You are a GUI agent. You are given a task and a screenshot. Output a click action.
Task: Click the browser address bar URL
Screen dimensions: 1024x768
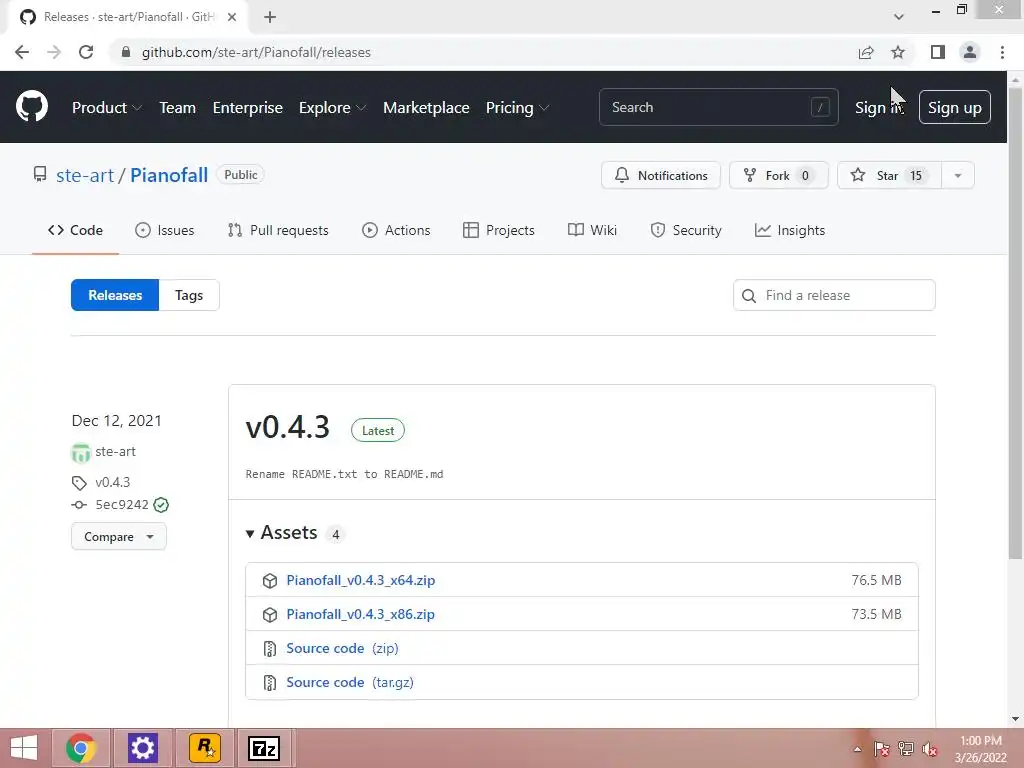click(256, 52)
